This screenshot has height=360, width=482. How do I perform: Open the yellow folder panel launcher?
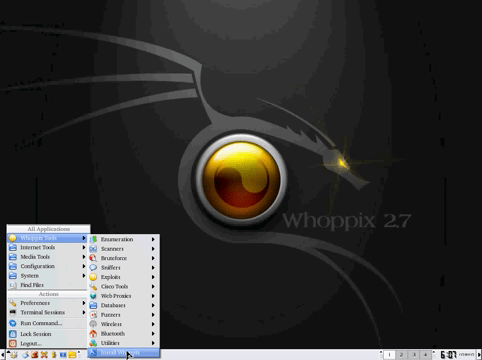click(x=72, y=355)
